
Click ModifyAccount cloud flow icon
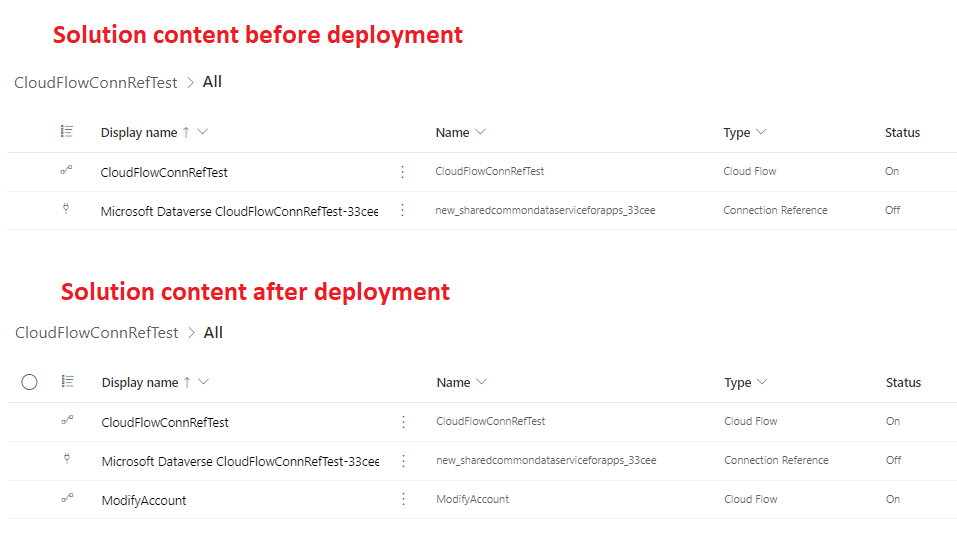67,499
